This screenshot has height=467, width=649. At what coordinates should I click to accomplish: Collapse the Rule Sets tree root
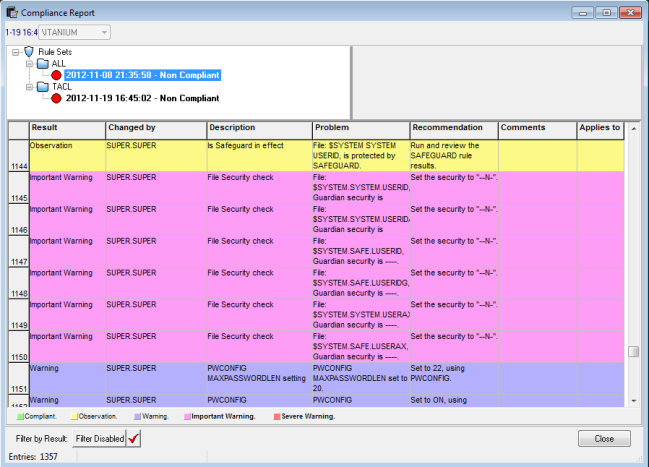[x=16, y=51]
